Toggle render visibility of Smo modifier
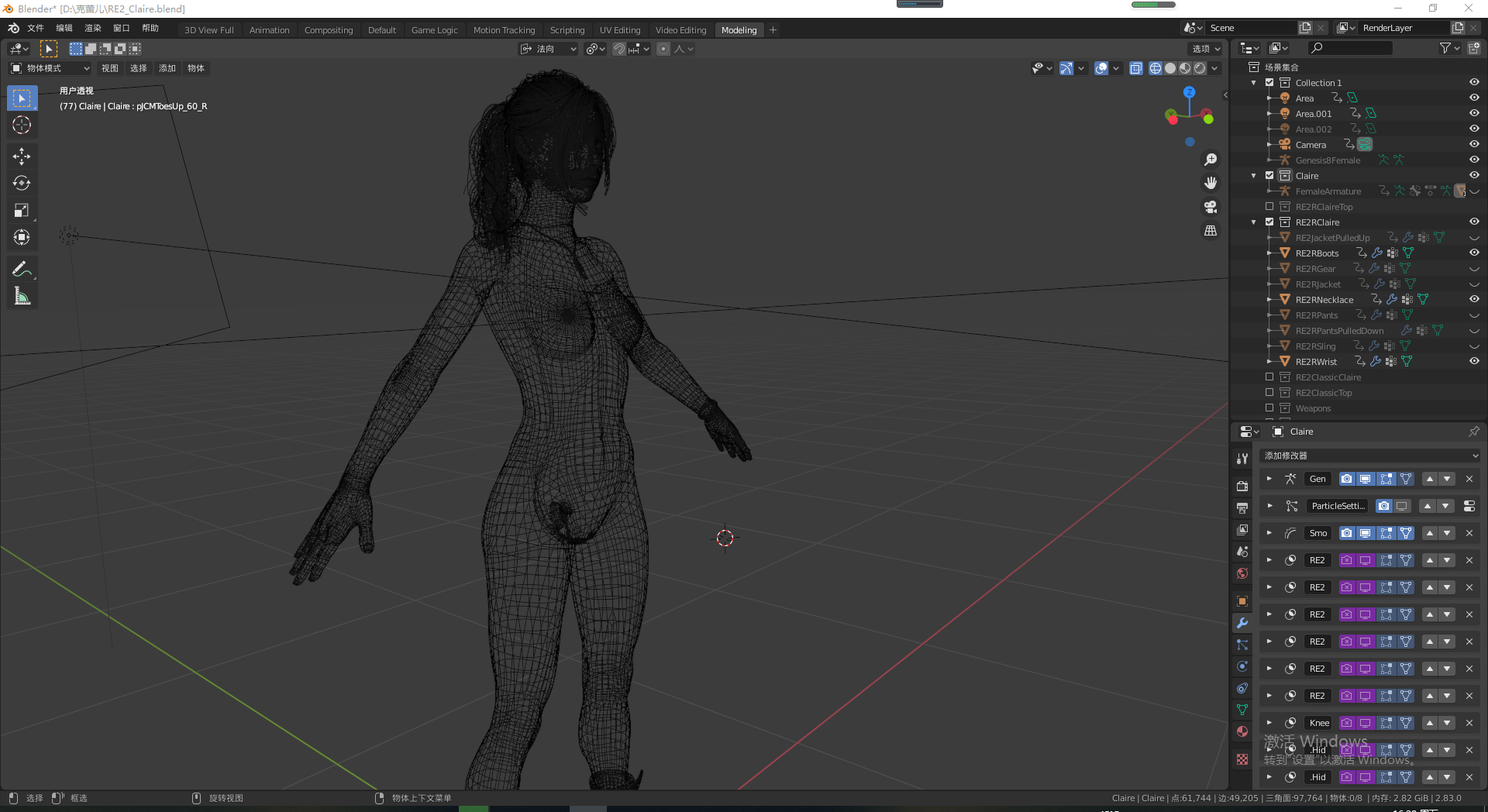Screen dimensions: 1488x812 (x=1347, y=533)
